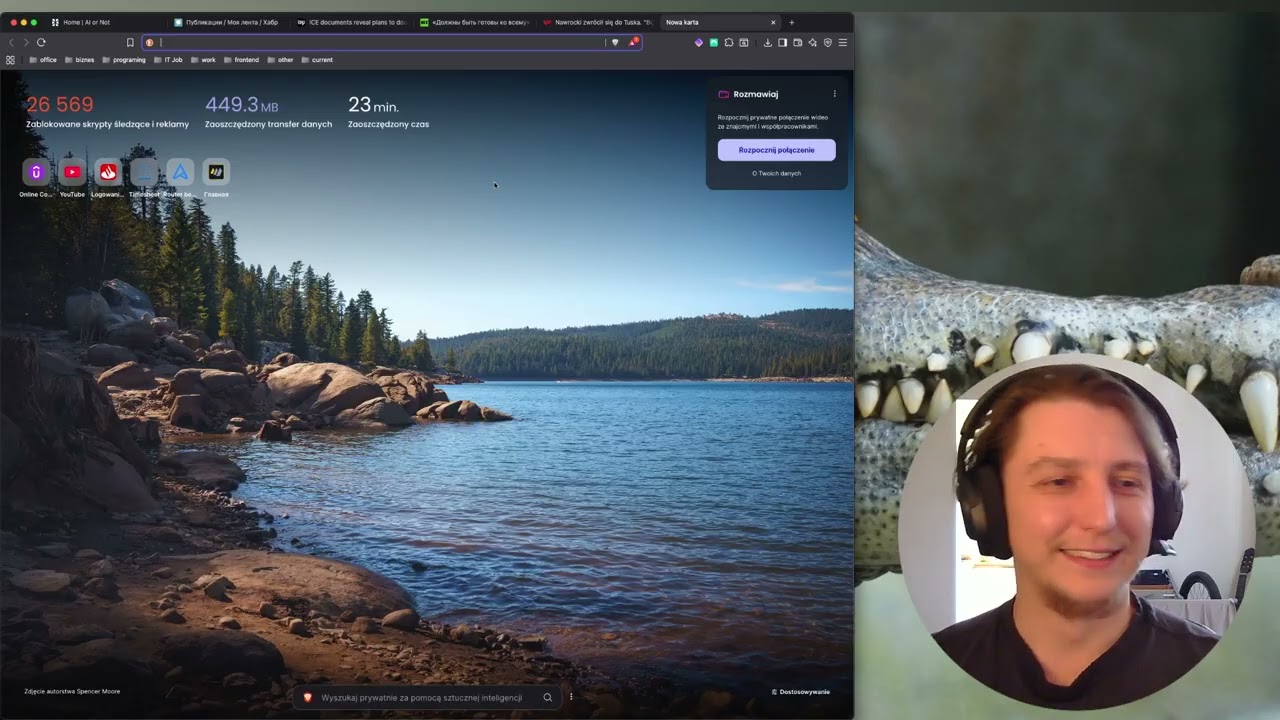Open the Brave Shields lion icon
This screenshot has width=1280, height=720.
(615, 42)
